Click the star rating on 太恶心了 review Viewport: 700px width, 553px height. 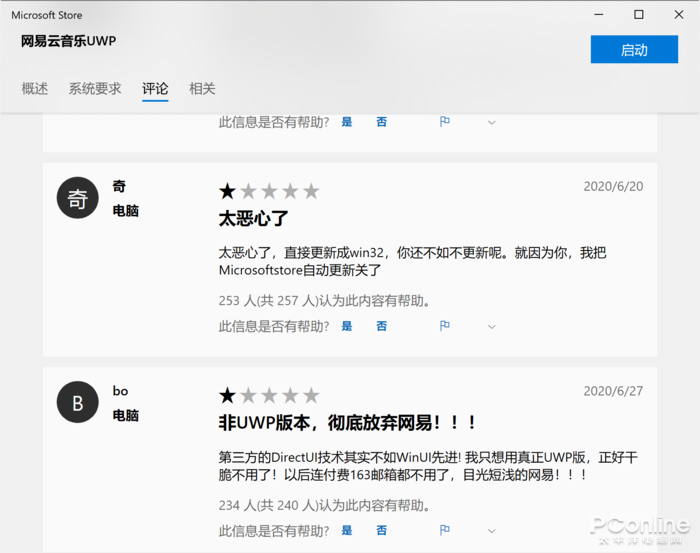(x=269, y=191)
